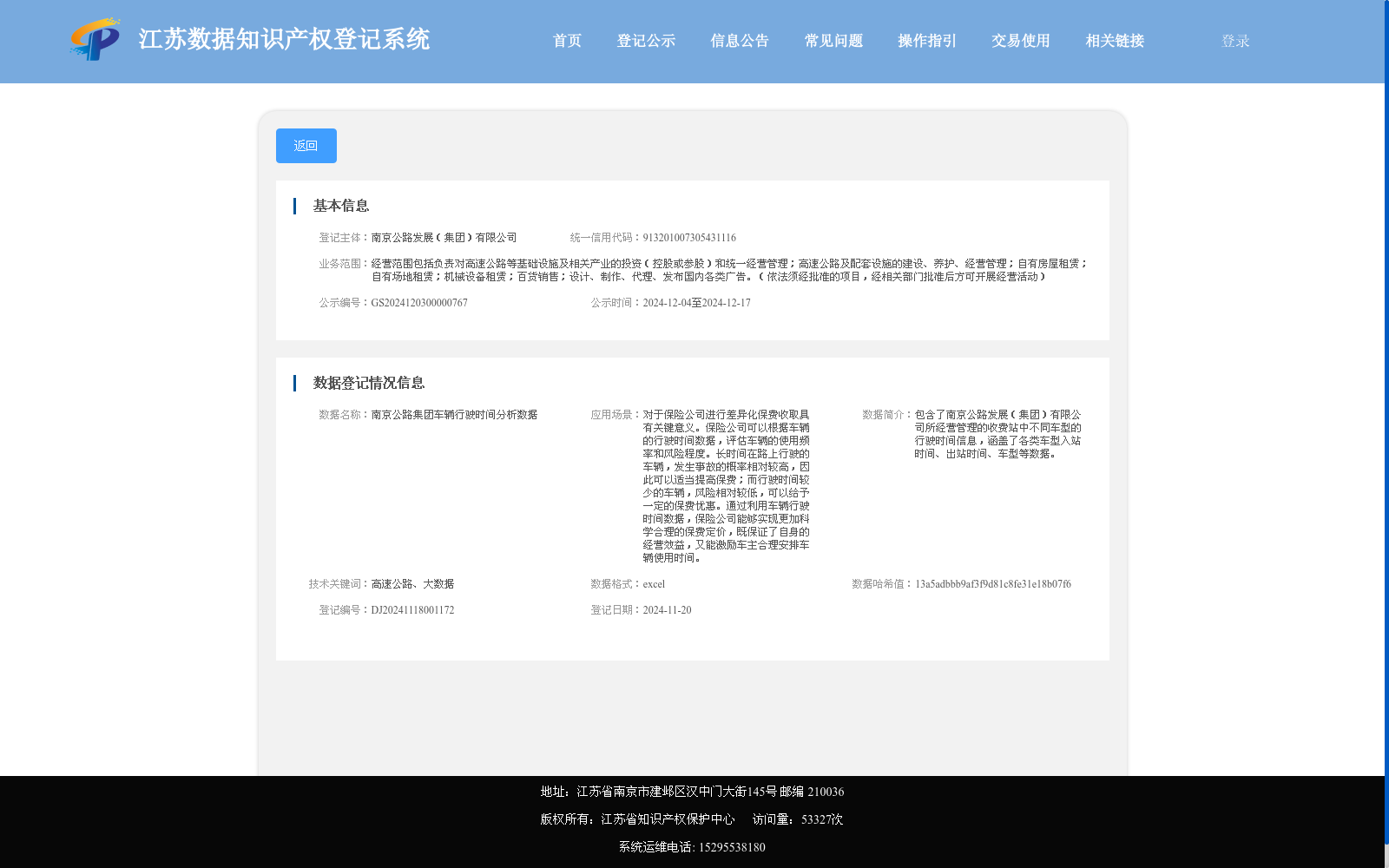
Task: Open the 交易使用 menu item
Action: click(1021, 41)
